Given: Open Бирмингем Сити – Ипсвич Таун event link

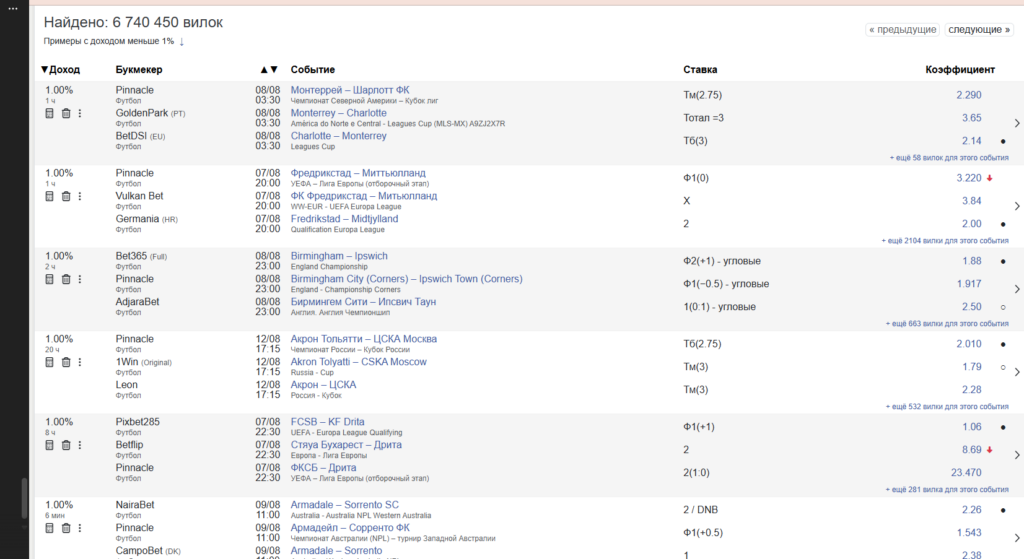Looking at the screenshot, I should point(363,302).
